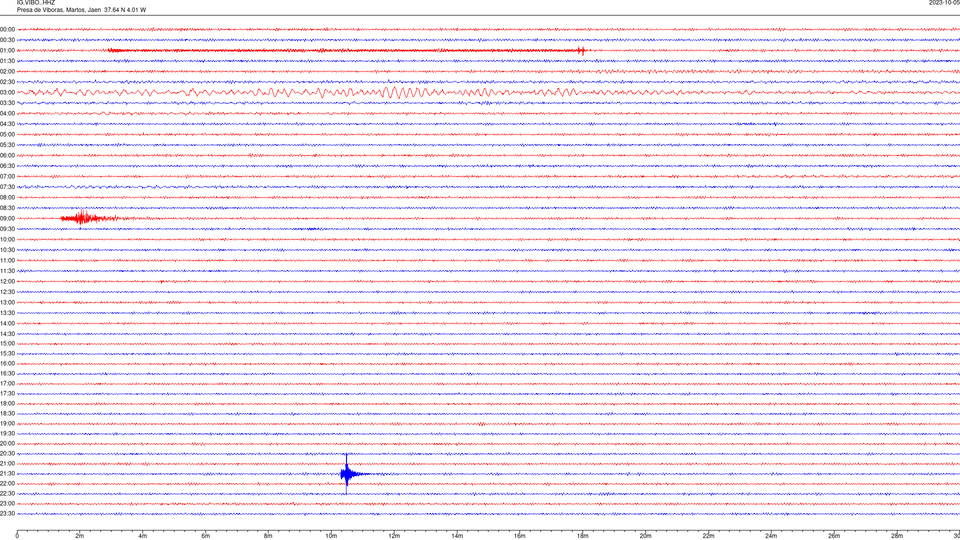
Task: Select the 07:30 trace time label
Action: tap(7, 187)
